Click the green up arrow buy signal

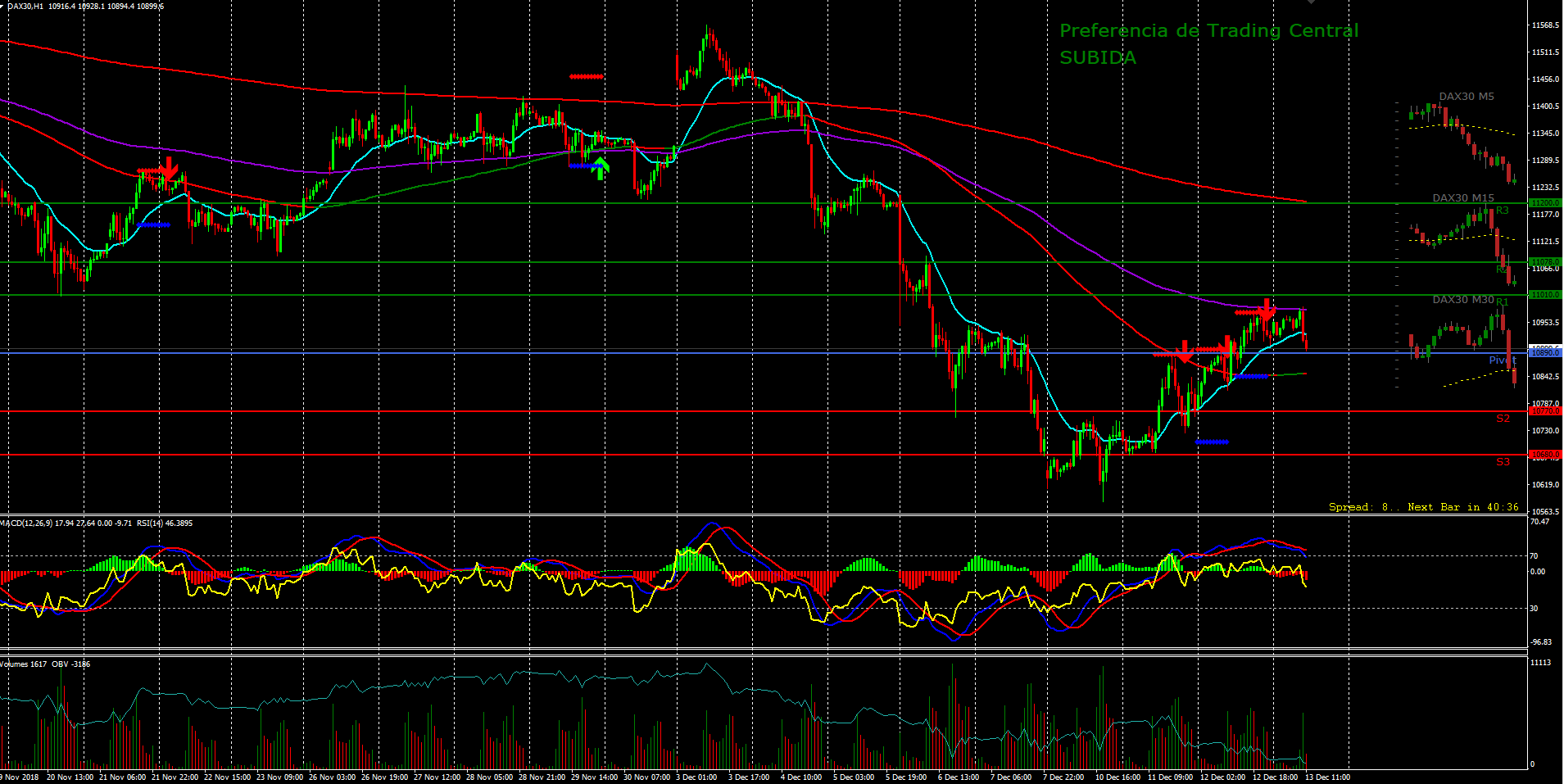click(601, 168)
